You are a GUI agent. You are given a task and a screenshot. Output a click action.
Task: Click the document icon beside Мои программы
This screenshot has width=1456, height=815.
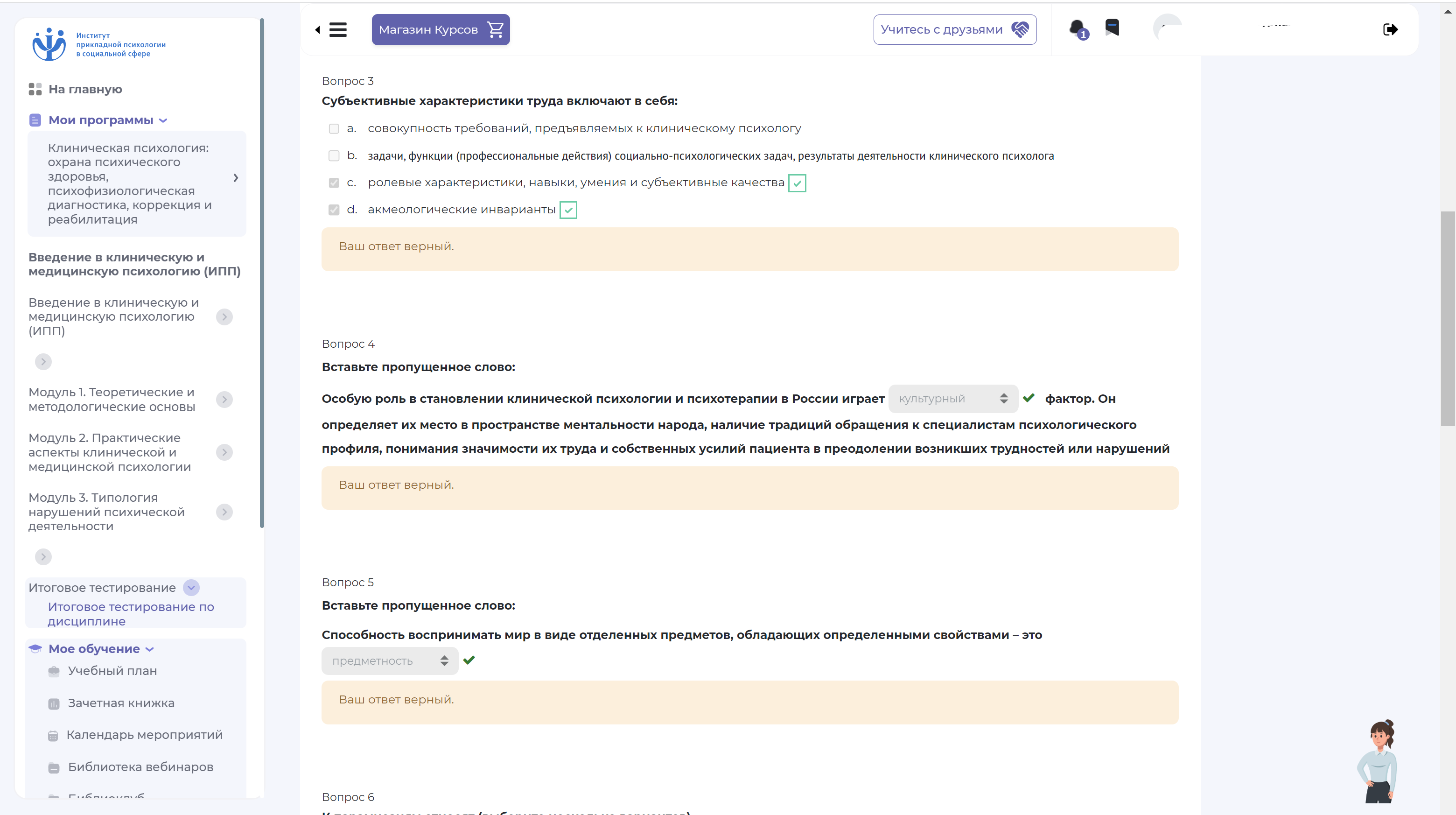click(35, 120)
